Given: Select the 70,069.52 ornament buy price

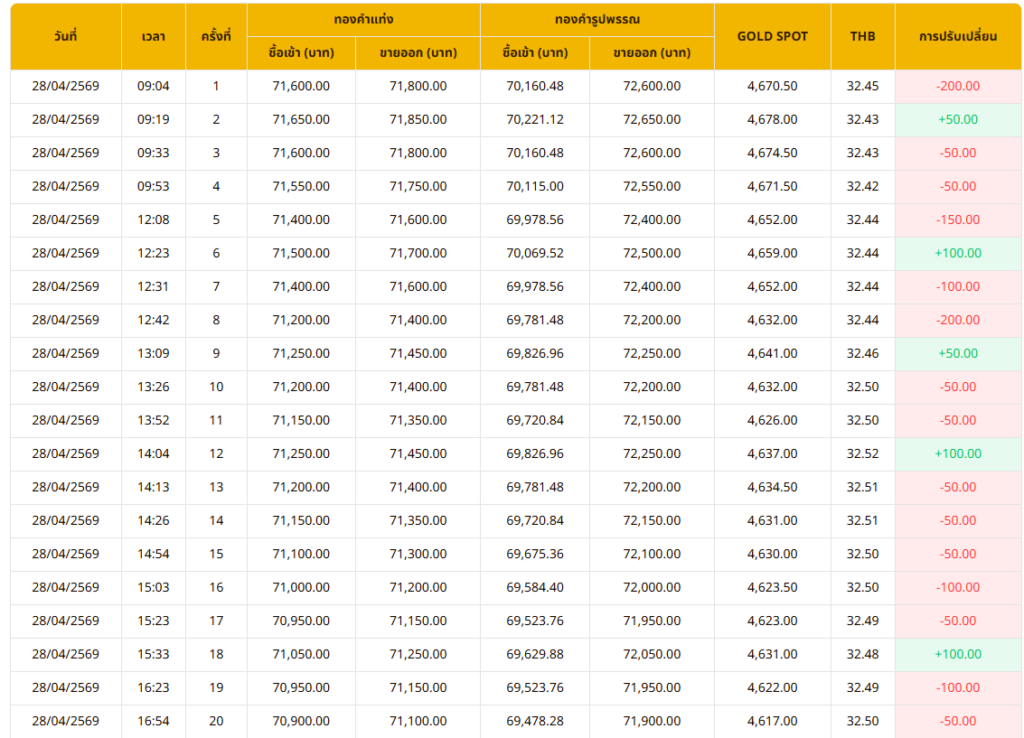Looking at the screenshot, I should click(535, 253).
